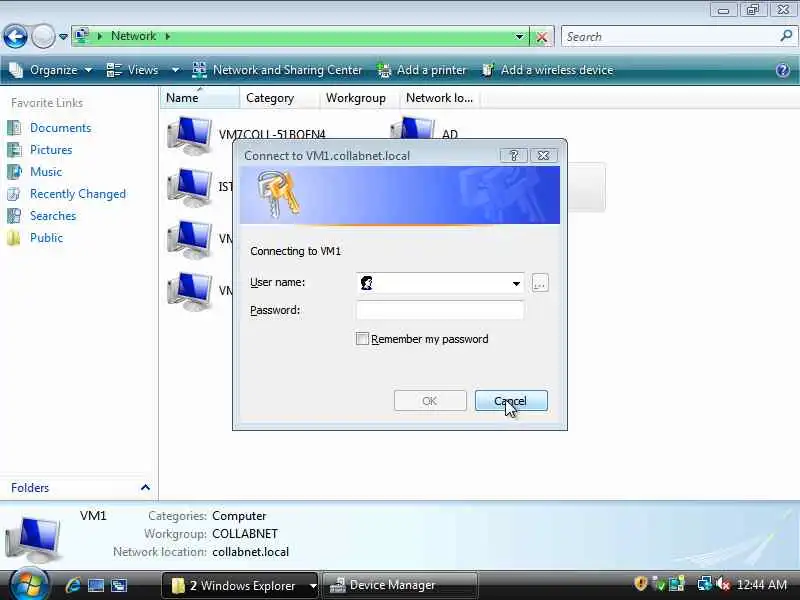Click inside the Search box
The width and height of the screenshot is (800, 600).
click(x=670, y=37)
